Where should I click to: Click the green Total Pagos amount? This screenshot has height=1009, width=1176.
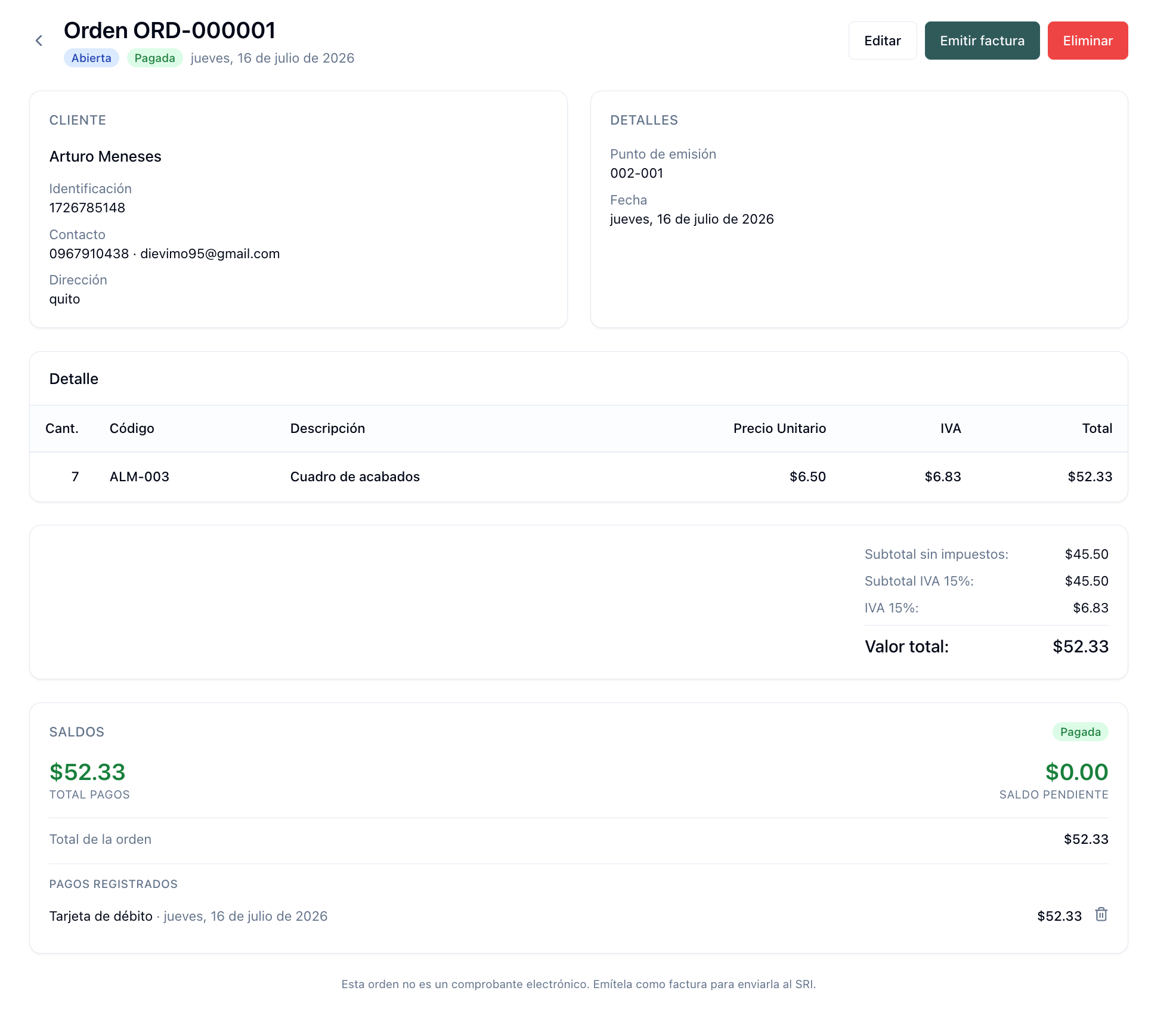click(x=88, y=772)
